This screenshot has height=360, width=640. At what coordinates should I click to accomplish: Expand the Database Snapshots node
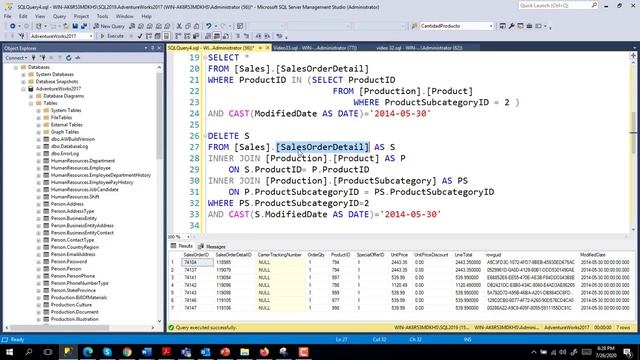pyautogui.click(x=23, y=82)
